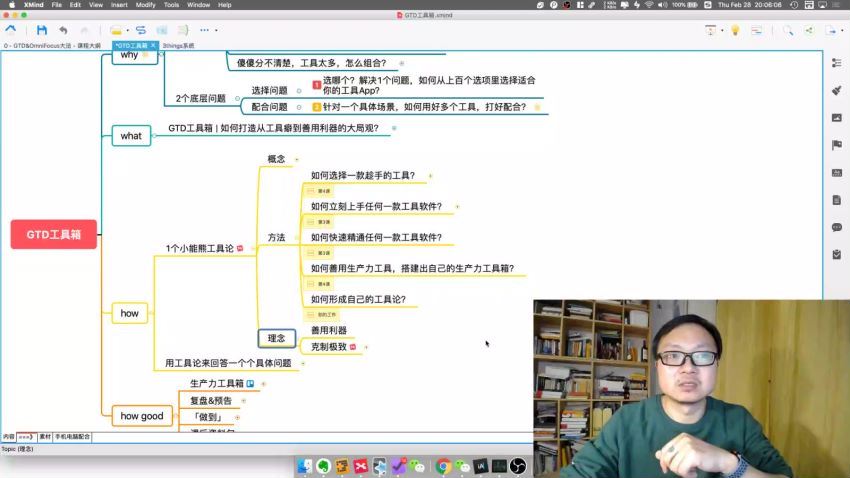Undo the last action with the undo arrow
Image resolution: width=850 pixels, height=478 pixels.
[x=63, y=30]
